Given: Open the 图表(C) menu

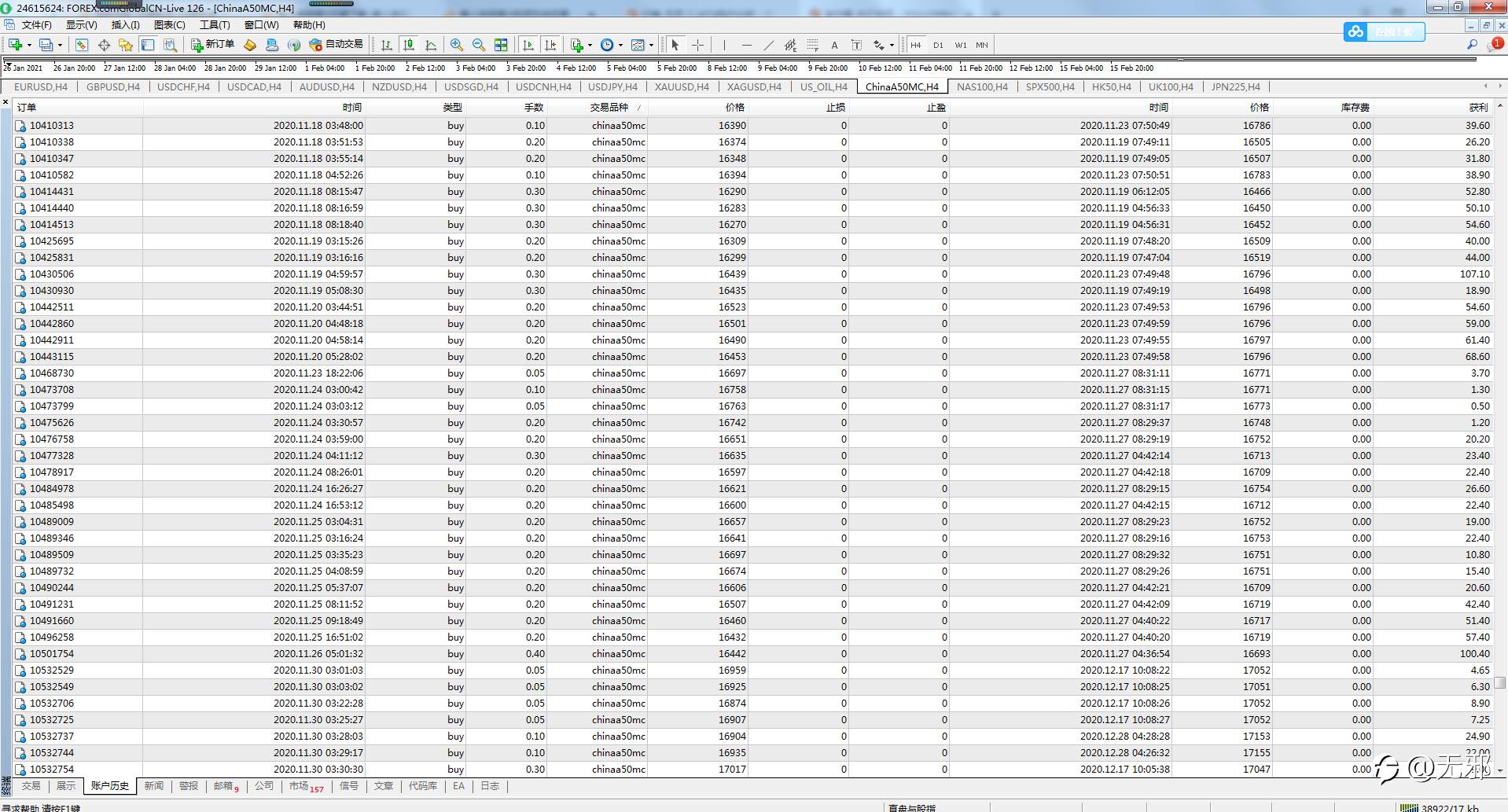Looking at the screenshot, I should pos(169,25).
